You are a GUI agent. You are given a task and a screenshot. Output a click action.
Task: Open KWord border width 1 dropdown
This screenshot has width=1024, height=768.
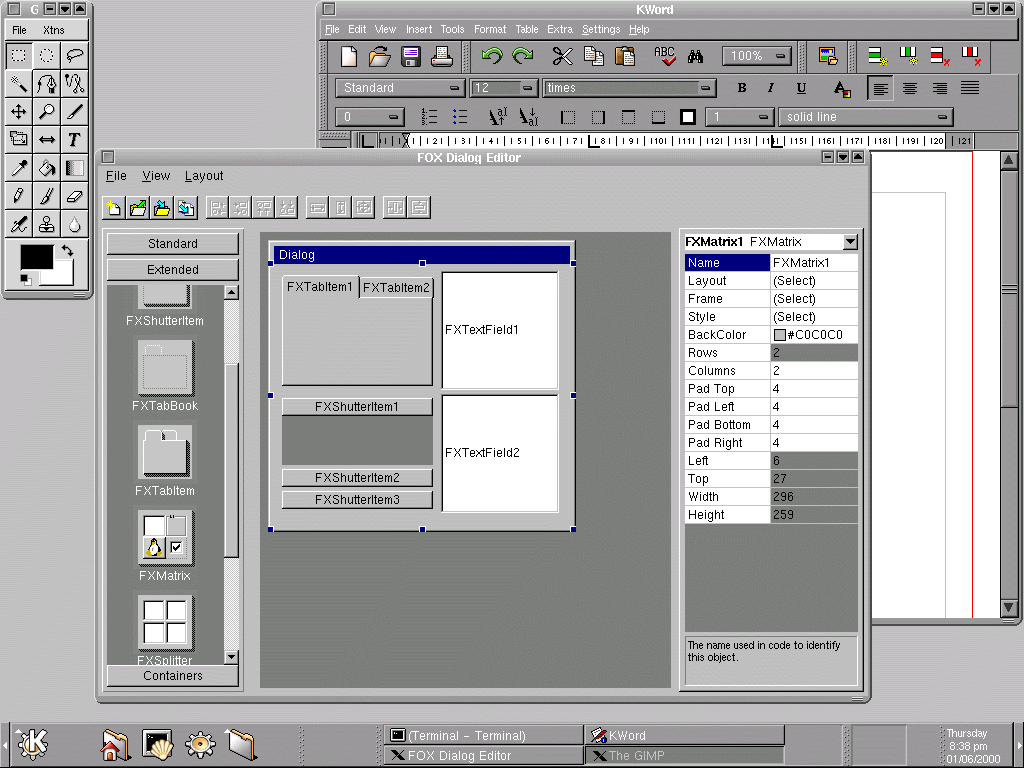pos(740,117)
